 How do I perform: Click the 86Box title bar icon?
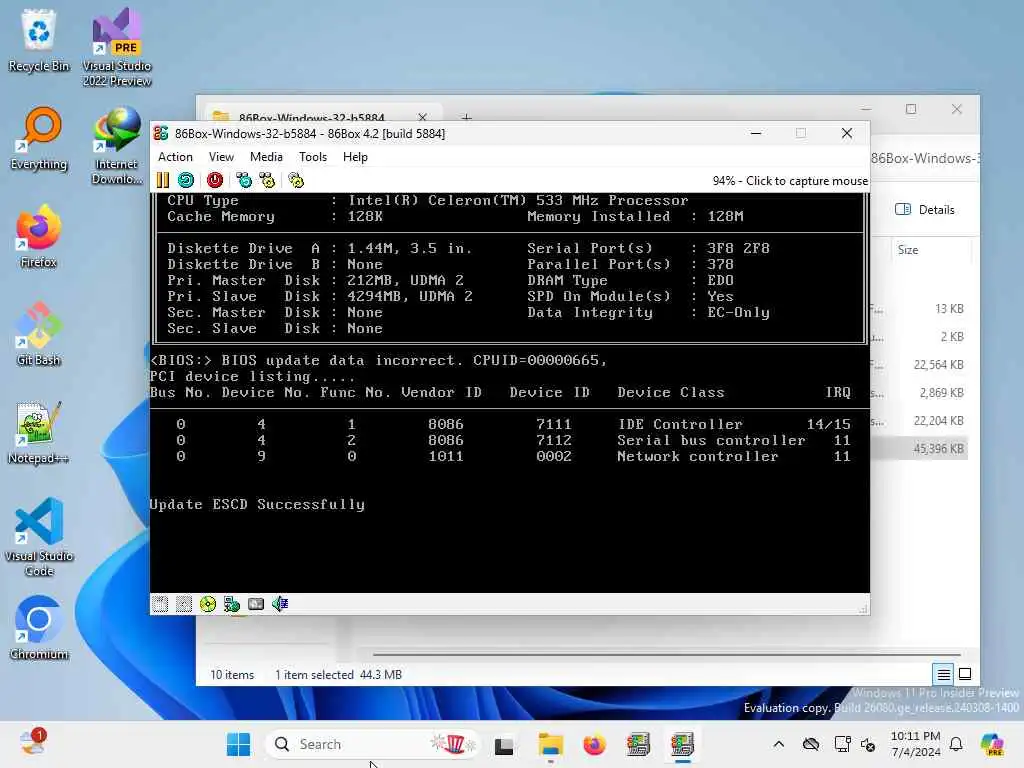[x=161, y=133]
